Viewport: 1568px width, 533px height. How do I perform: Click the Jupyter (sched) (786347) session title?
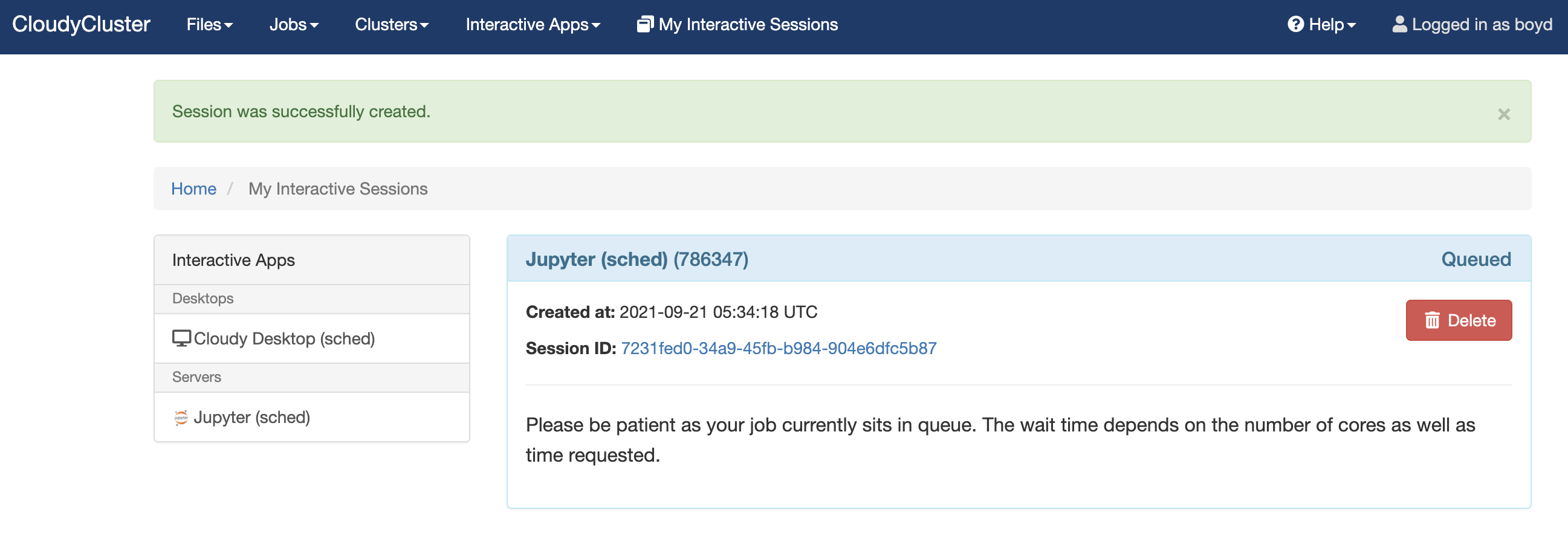637,259
